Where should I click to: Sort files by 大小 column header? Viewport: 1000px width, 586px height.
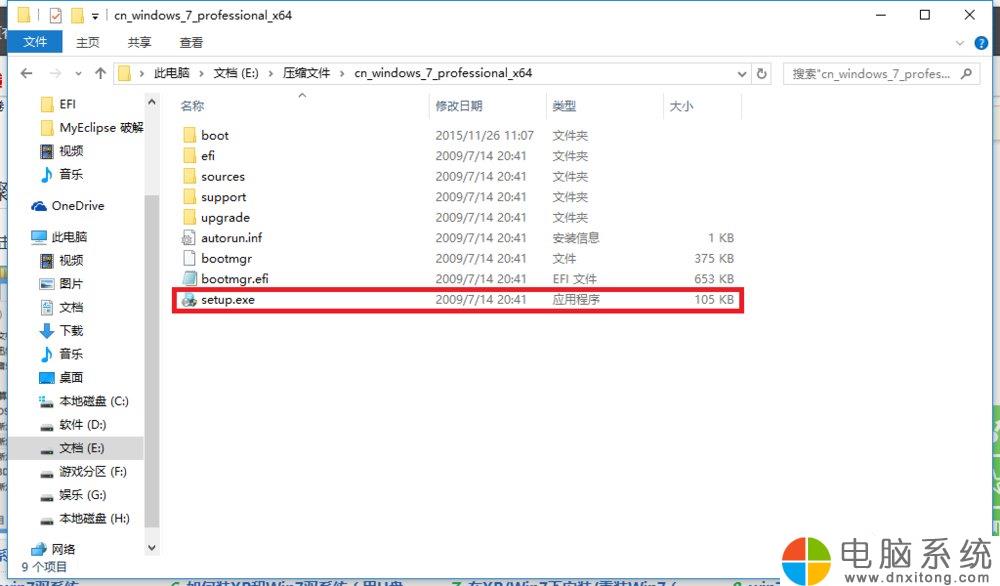(x=681, y=106)
